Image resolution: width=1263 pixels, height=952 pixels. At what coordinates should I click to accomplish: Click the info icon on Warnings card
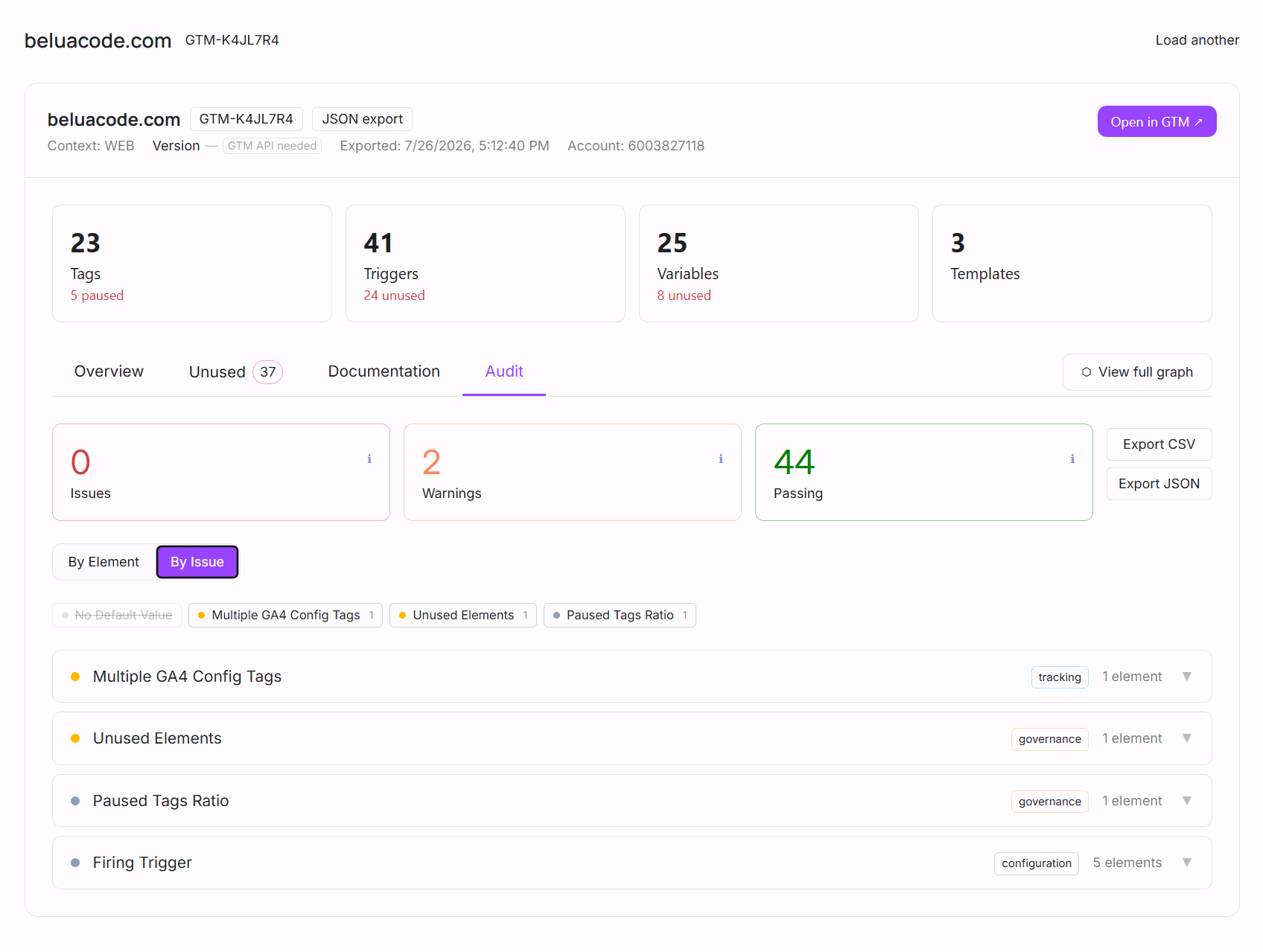click(721, 459)
